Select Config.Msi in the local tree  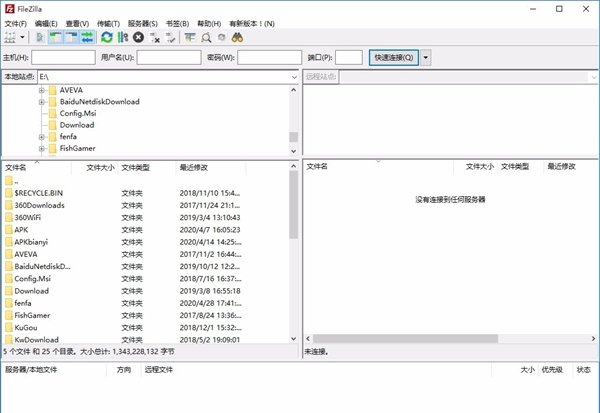[x=78, y=113]
